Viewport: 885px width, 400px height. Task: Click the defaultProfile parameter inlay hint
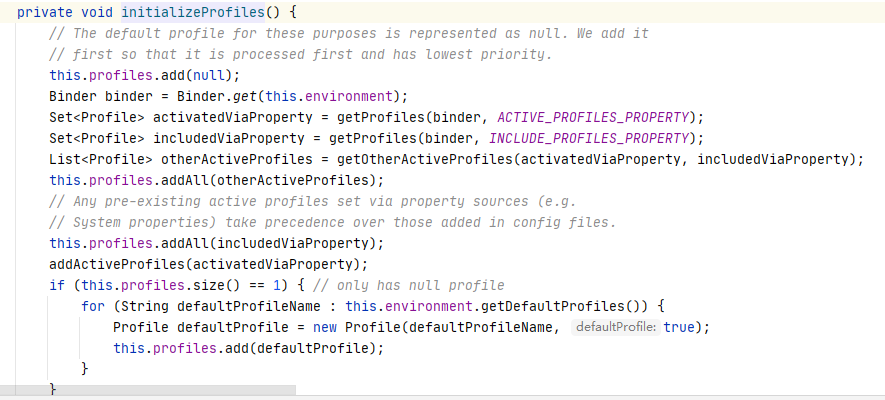(615, 327)
